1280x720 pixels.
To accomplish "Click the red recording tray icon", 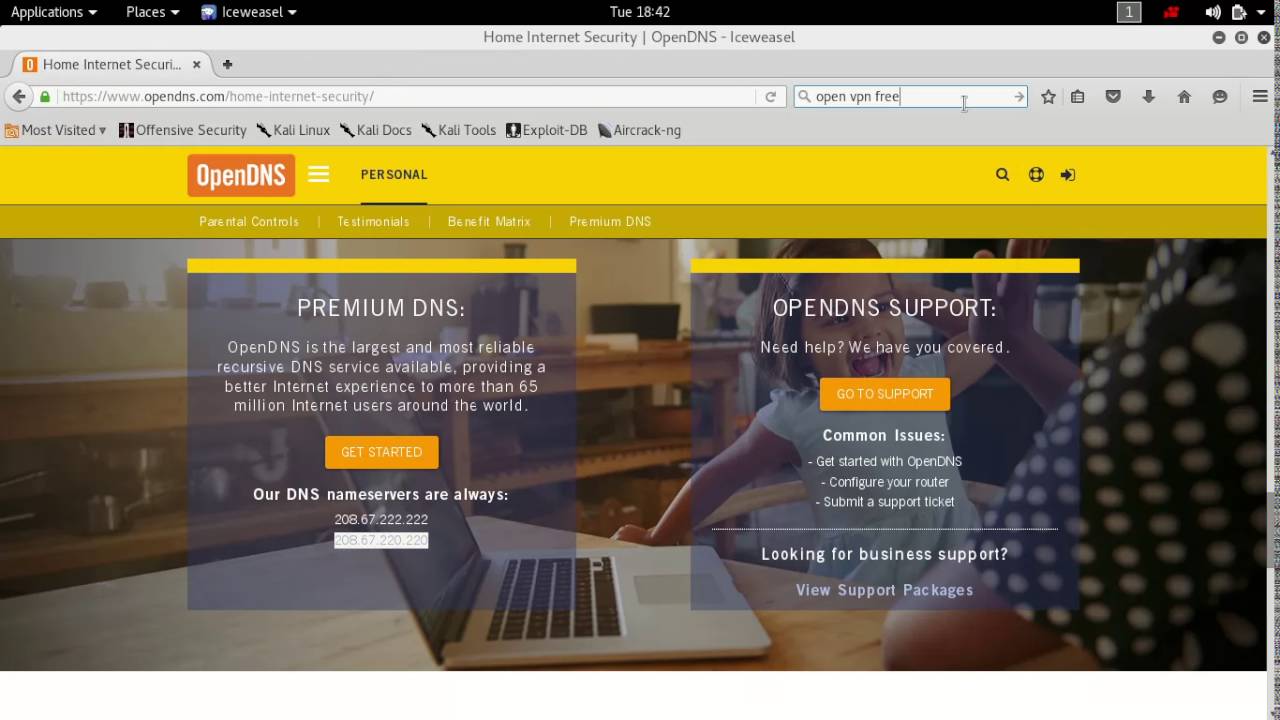I will tap(1171, 12).
